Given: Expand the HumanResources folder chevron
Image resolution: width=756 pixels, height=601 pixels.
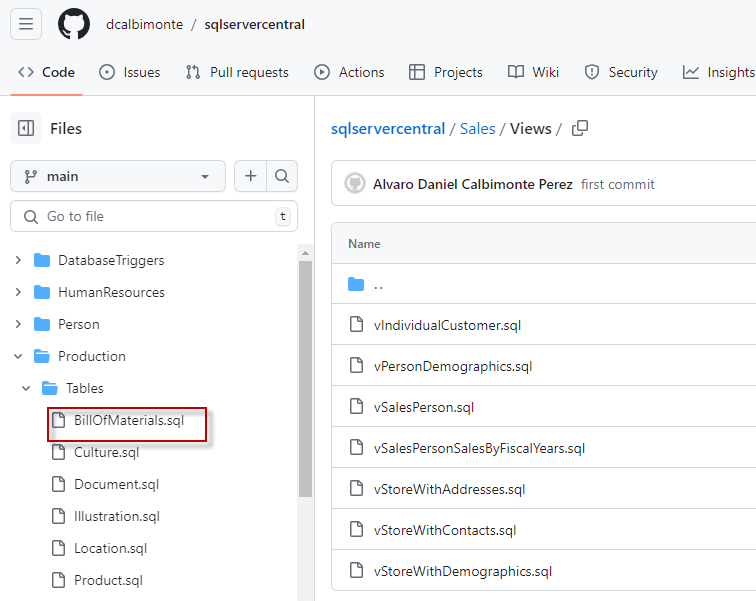Looking at the screenshot, I should click(18, 292).
